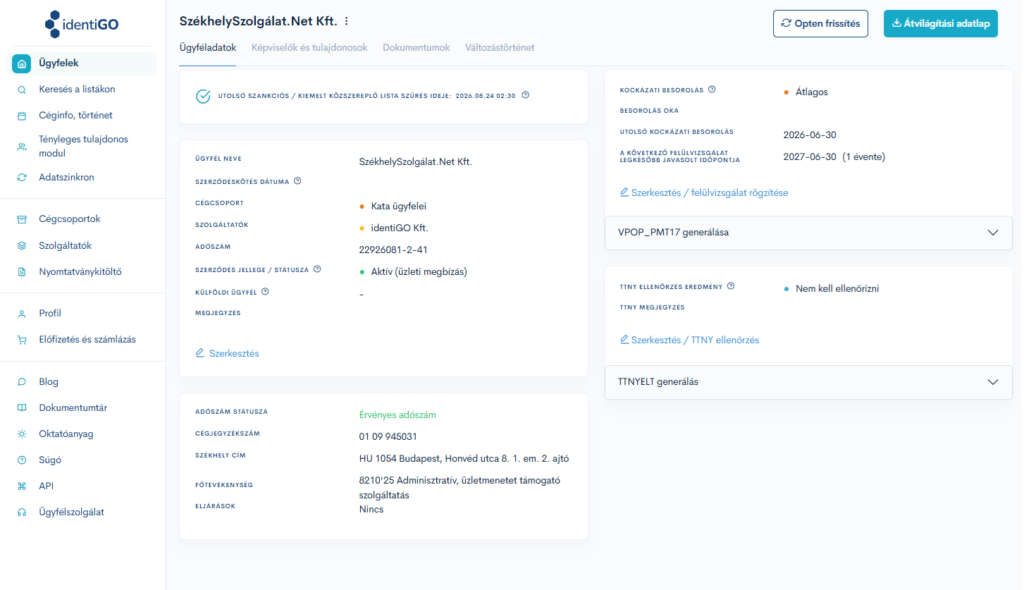Click the Dokumentumtár book icon
Screen dimensions: 1024x590
[x=22, y=408]
